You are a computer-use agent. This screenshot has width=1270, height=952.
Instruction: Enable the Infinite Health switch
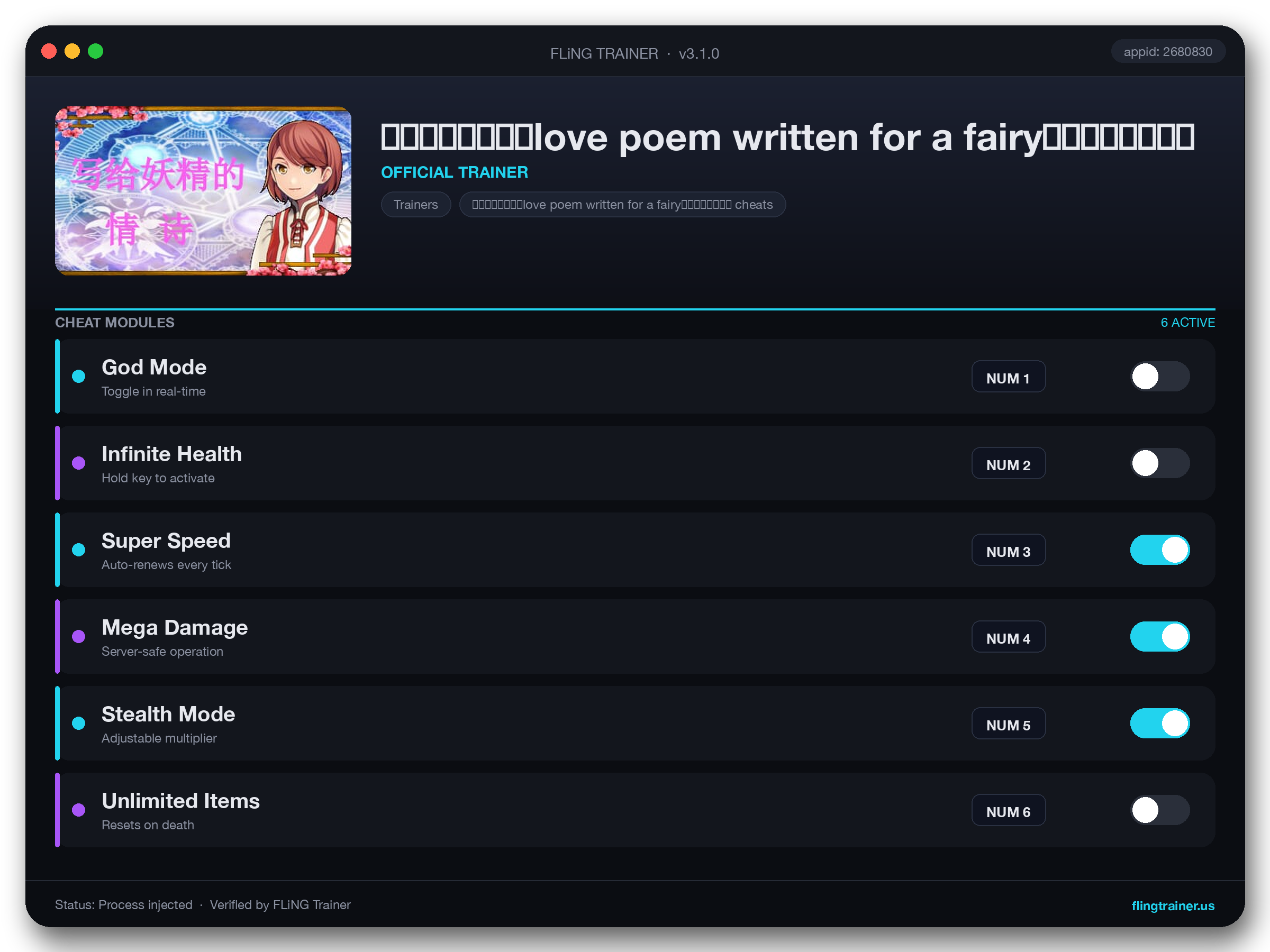1160,463
